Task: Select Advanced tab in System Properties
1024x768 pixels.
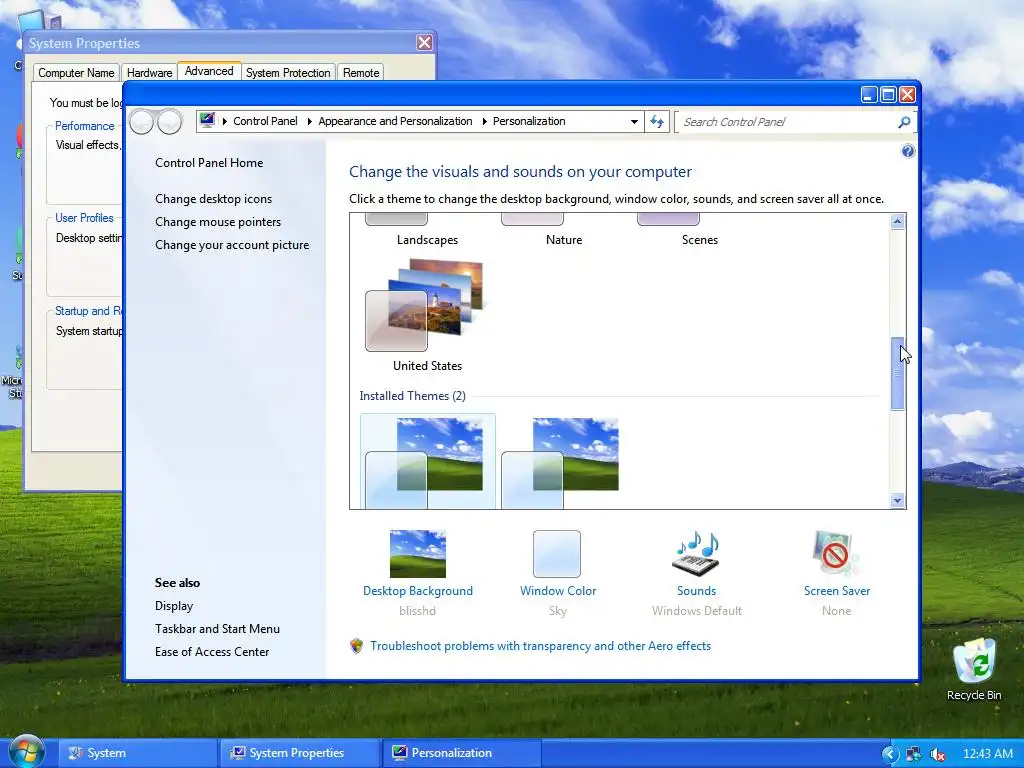Action: point(209,71)
